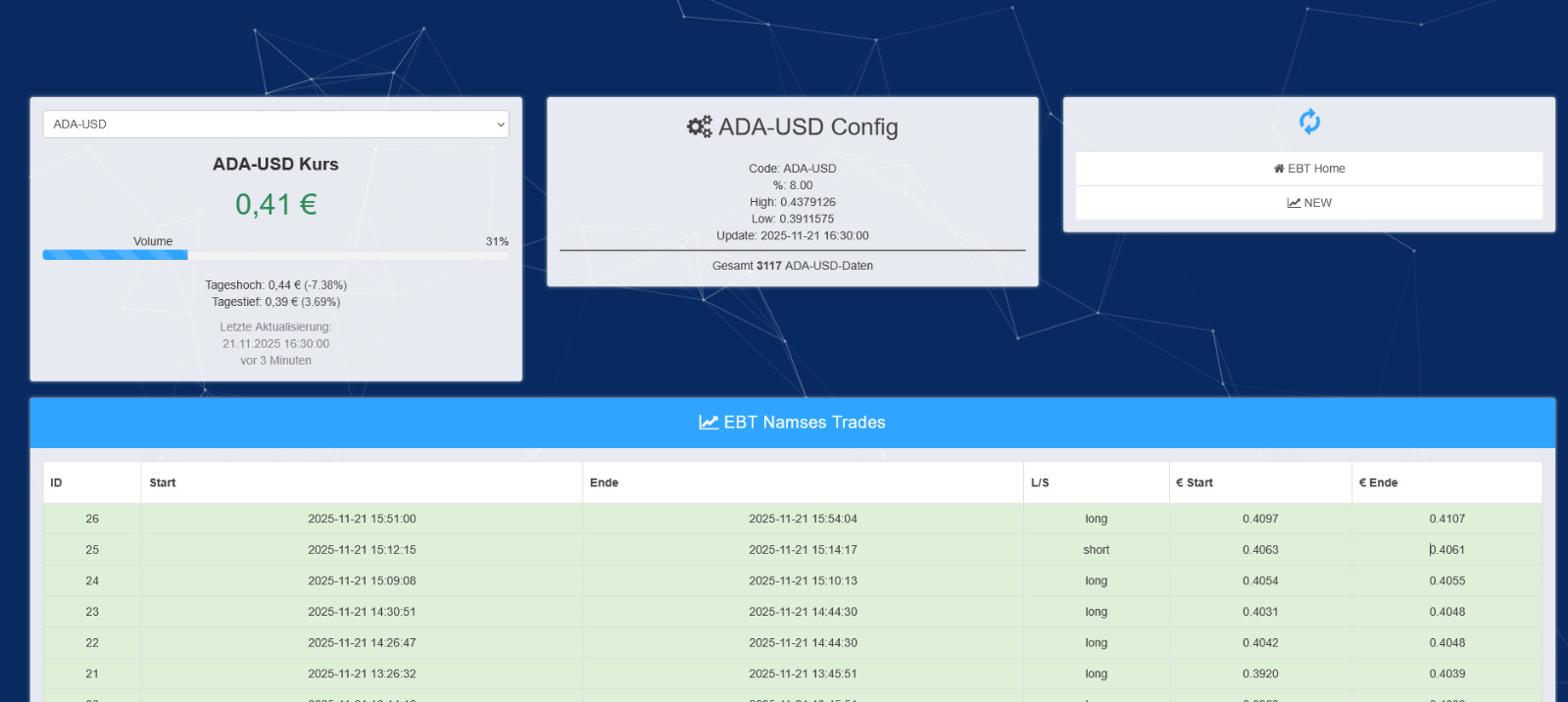
Task: Click the Start column header
Action: coord(163,482)
